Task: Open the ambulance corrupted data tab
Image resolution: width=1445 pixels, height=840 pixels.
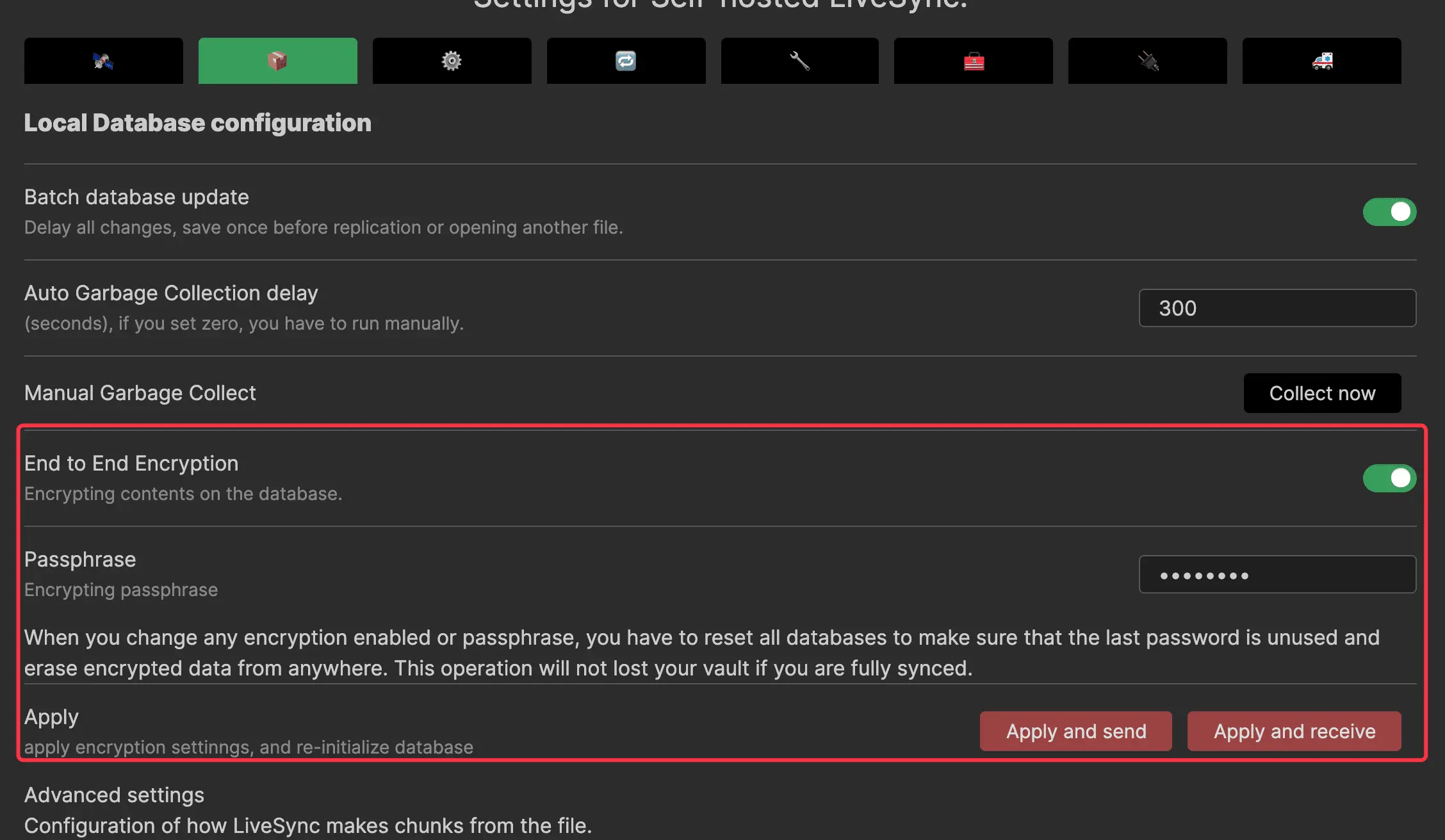Action: tap(1321, 61)
